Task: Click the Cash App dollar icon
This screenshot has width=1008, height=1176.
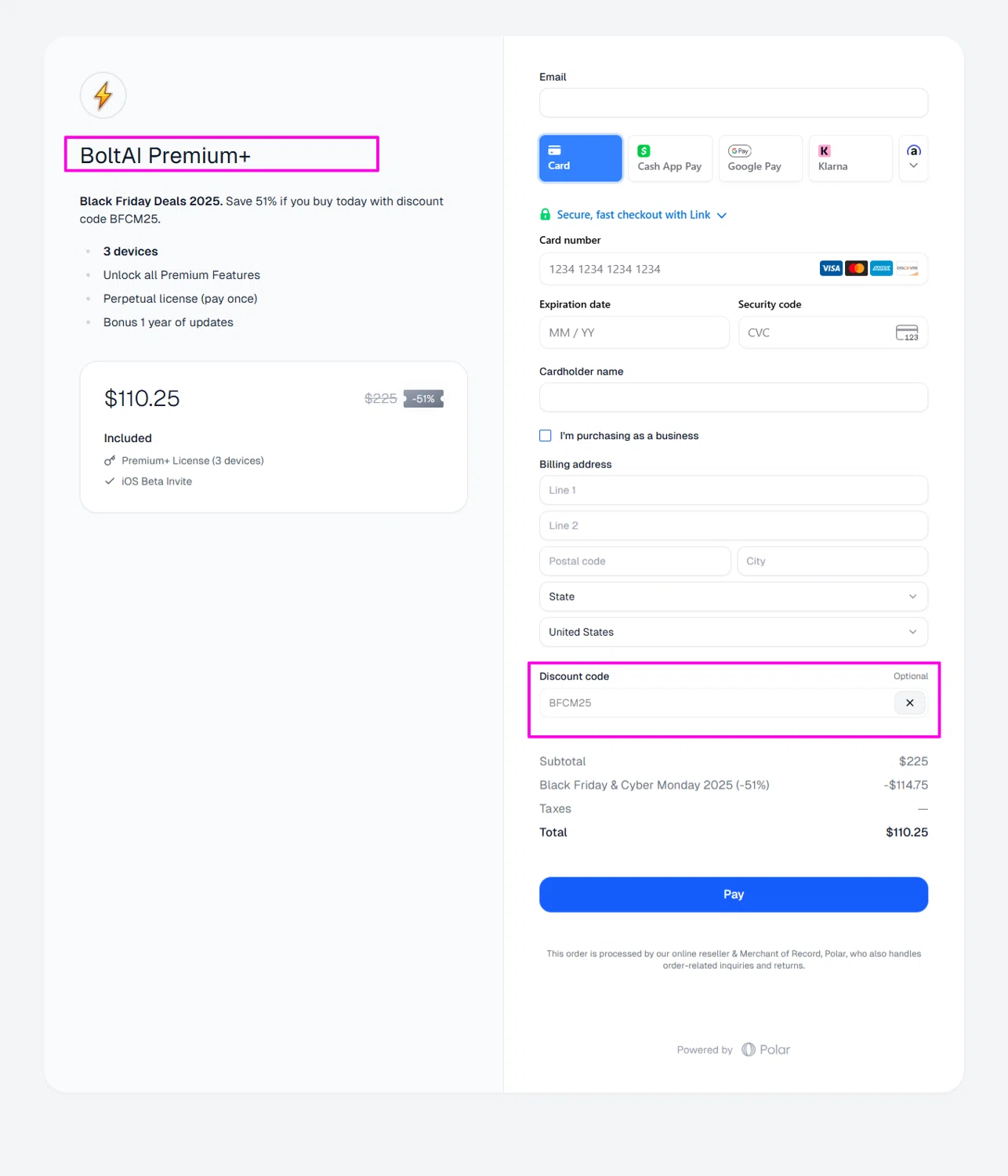Action: click(644, 151)
